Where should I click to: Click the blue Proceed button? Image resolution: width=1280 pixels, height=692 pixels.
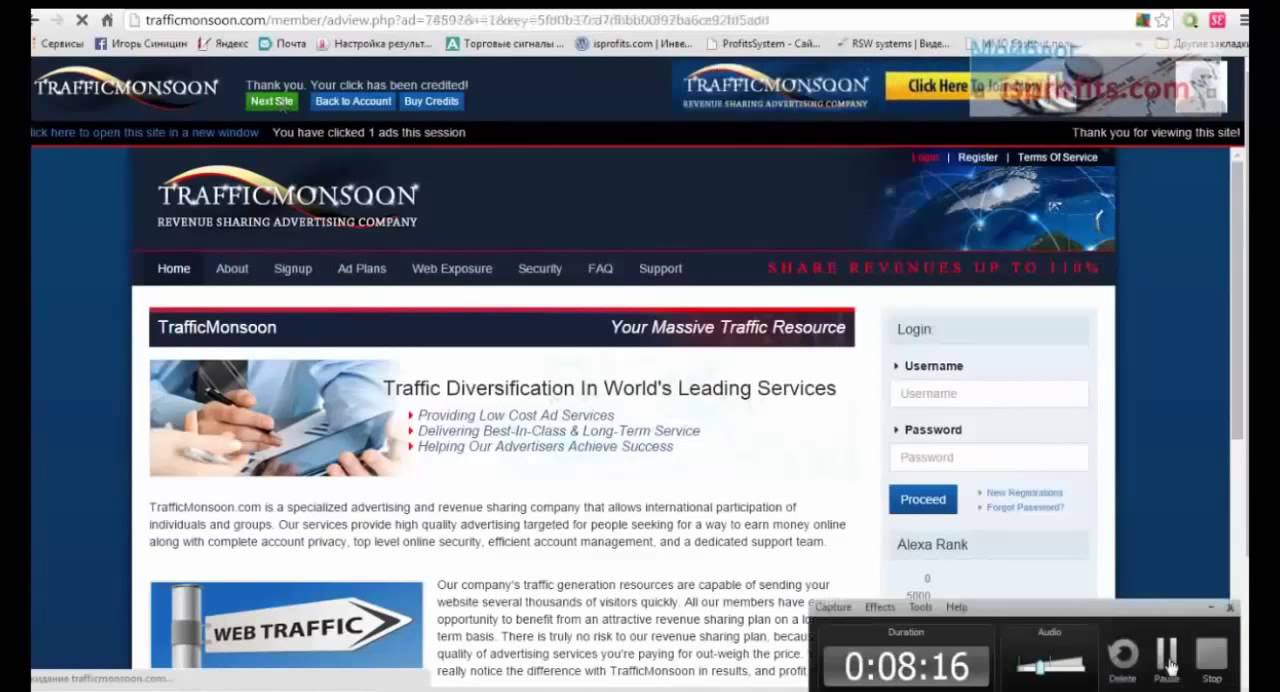point(923,499)
